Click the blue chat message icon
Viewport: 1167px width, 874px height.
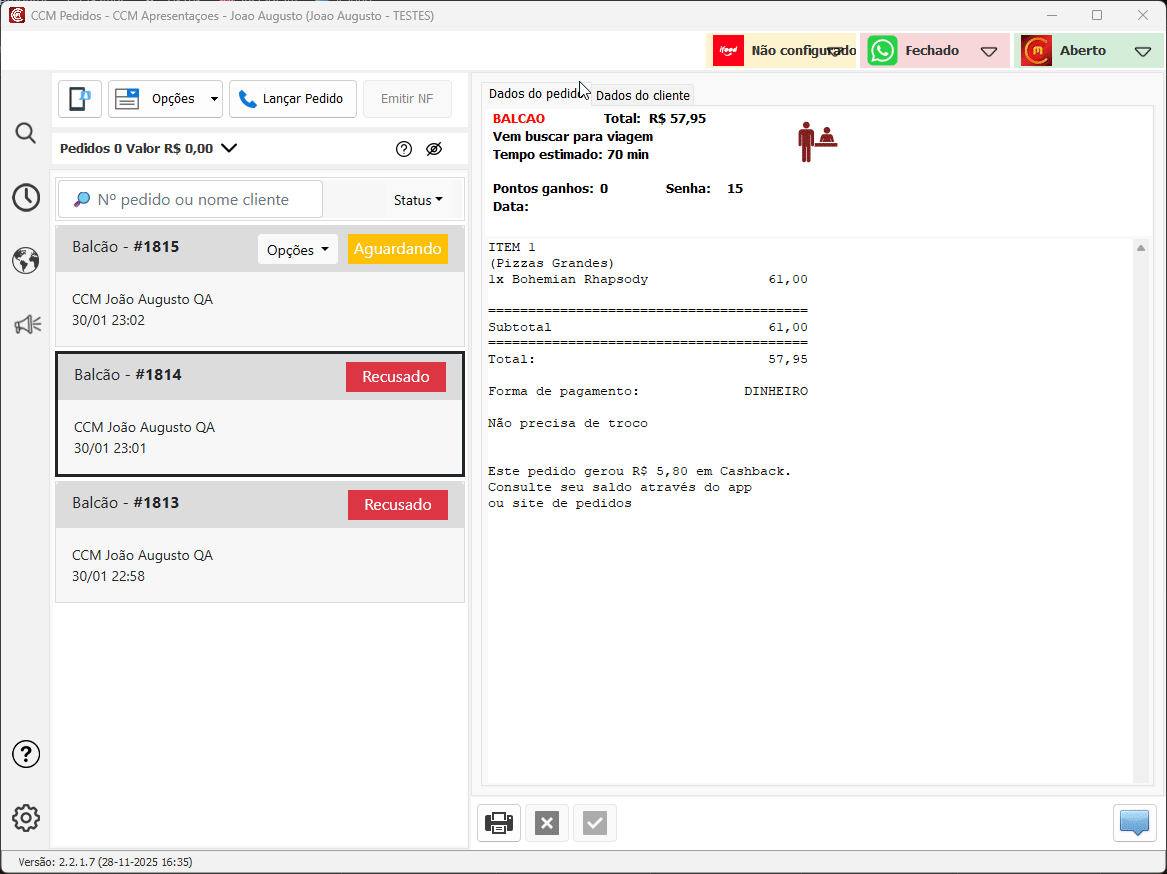point(1134,823)
